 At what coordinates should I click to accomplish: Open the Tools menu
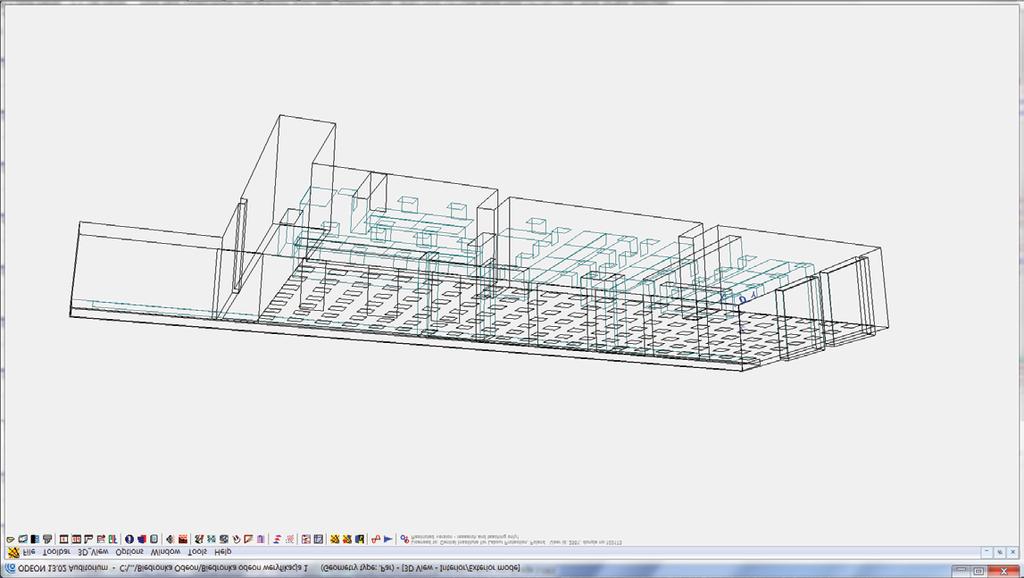point(198,553)
